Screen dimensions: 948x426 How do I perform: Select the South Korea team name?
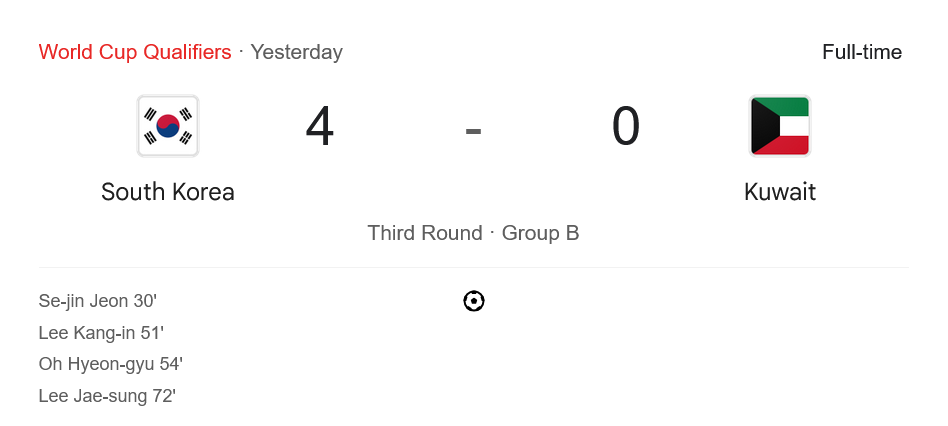168,192
